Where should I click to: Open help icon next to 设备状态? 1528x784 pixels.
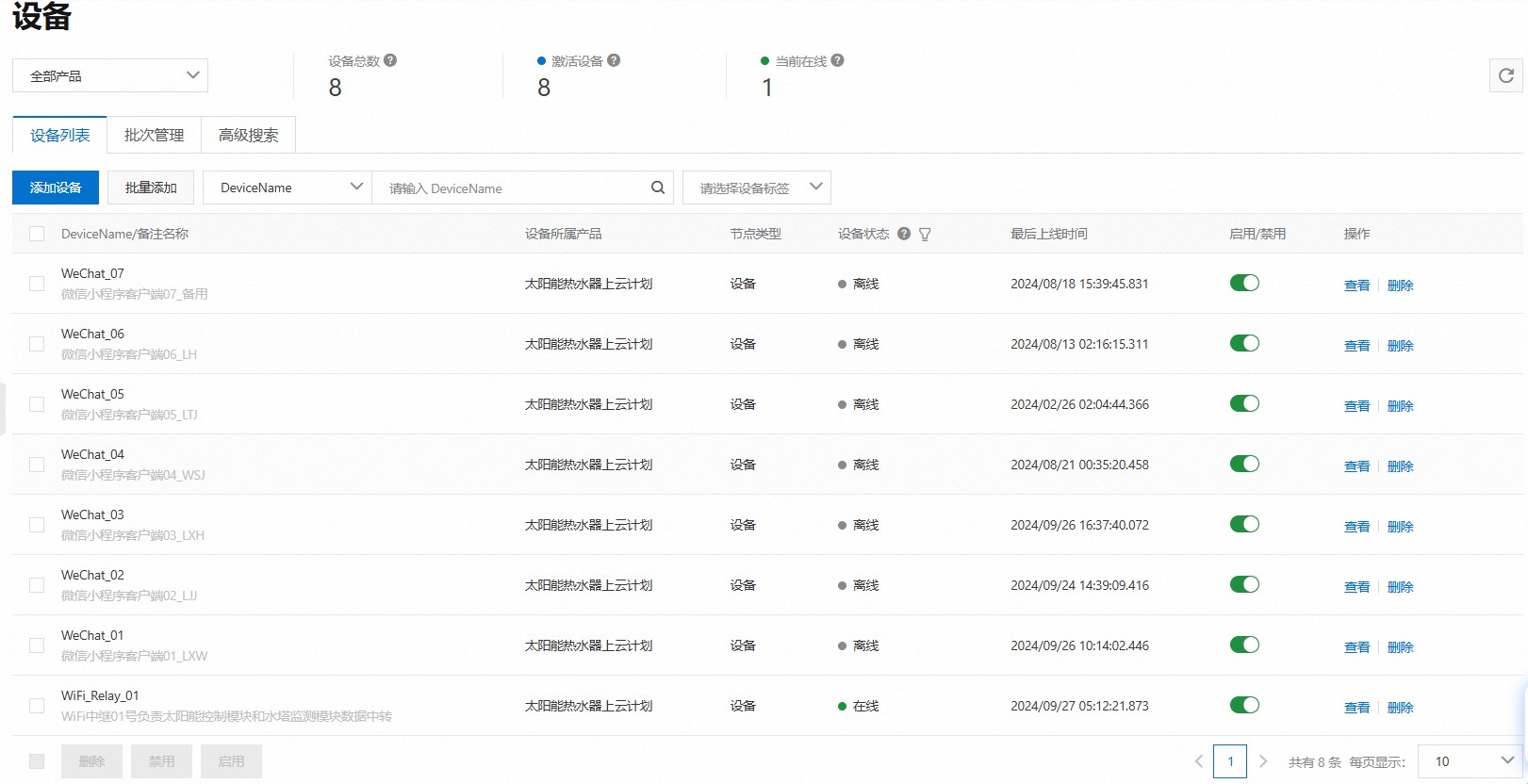pos(904,234)
